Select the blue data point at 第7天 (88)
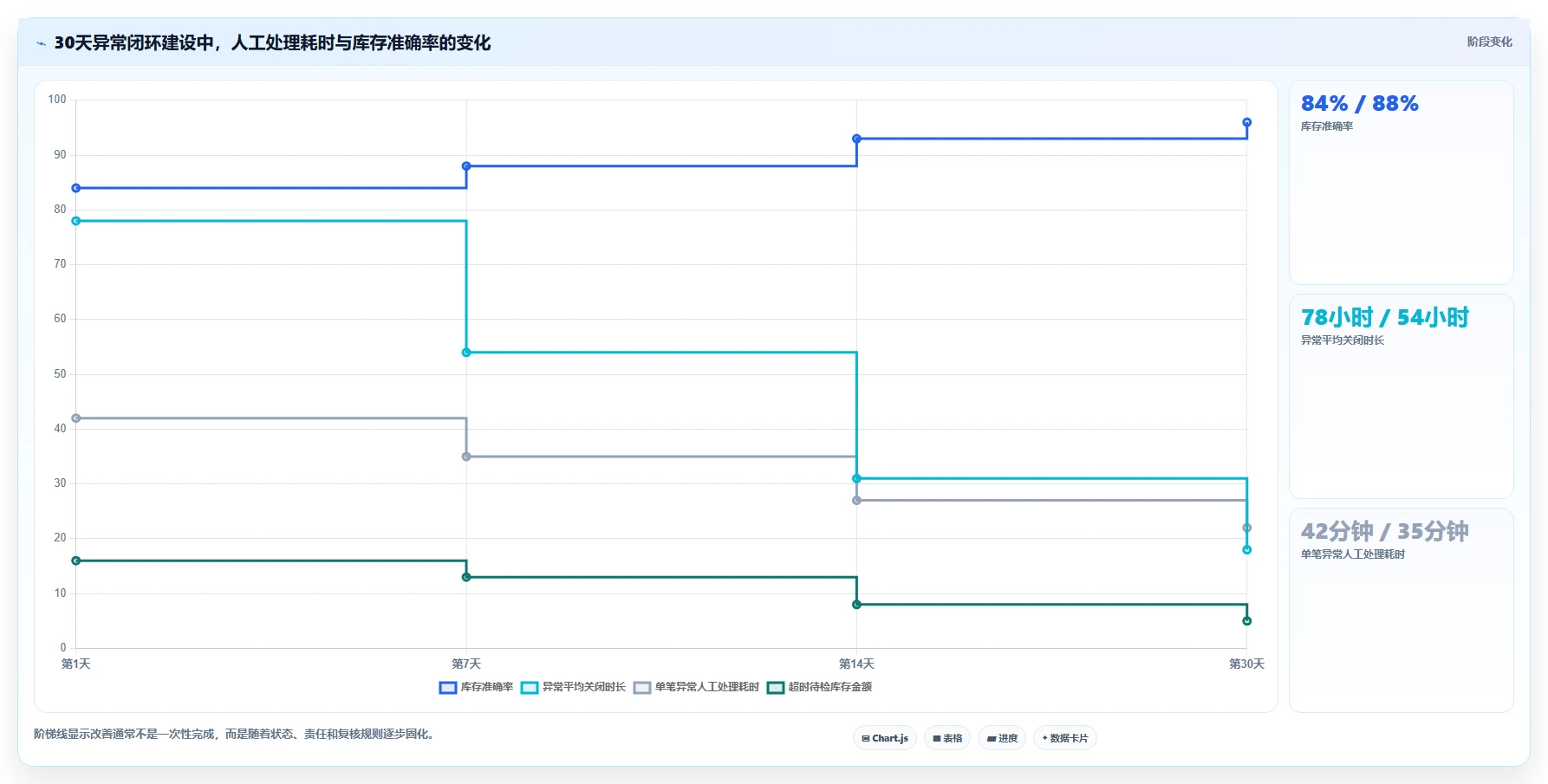This screenshot has width=1548, height=784. click(x=466, y=166)
